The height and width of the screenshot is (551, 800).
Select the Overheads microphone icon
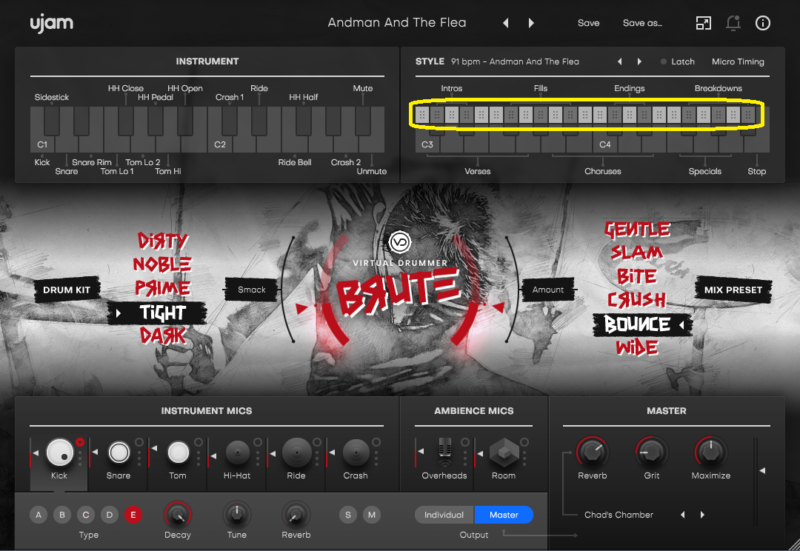445,452
